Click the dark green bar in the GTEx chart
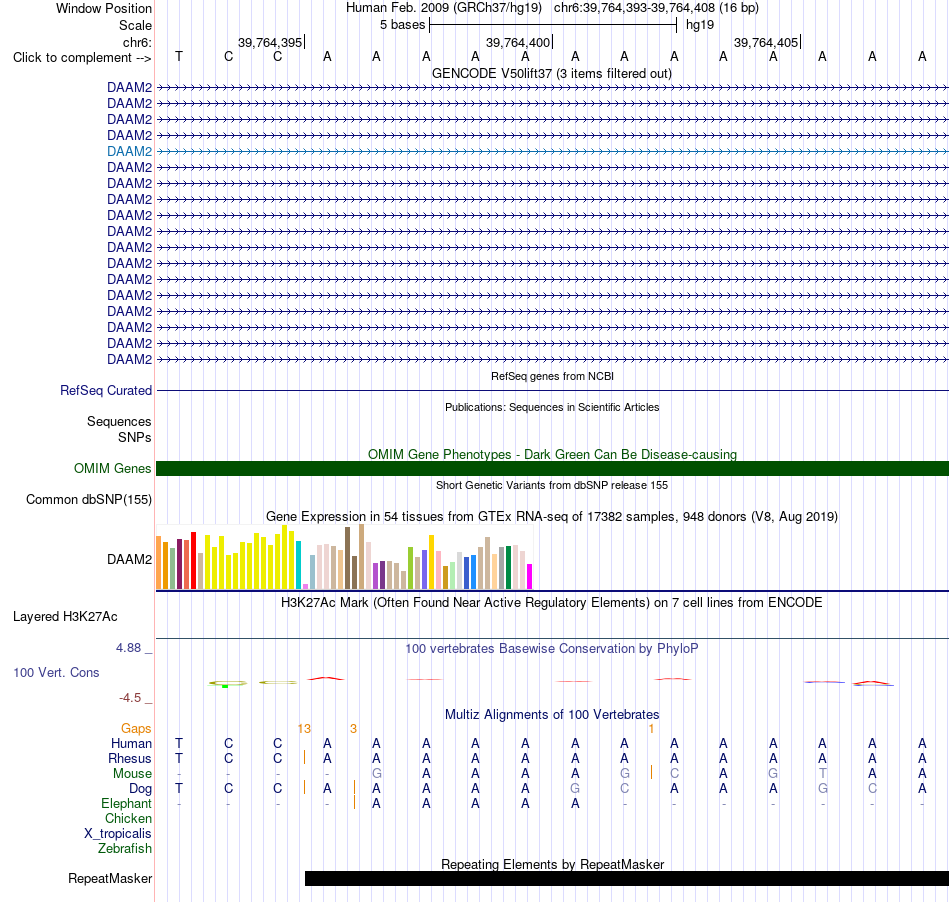The image size is (950, 902). (508, 567)
